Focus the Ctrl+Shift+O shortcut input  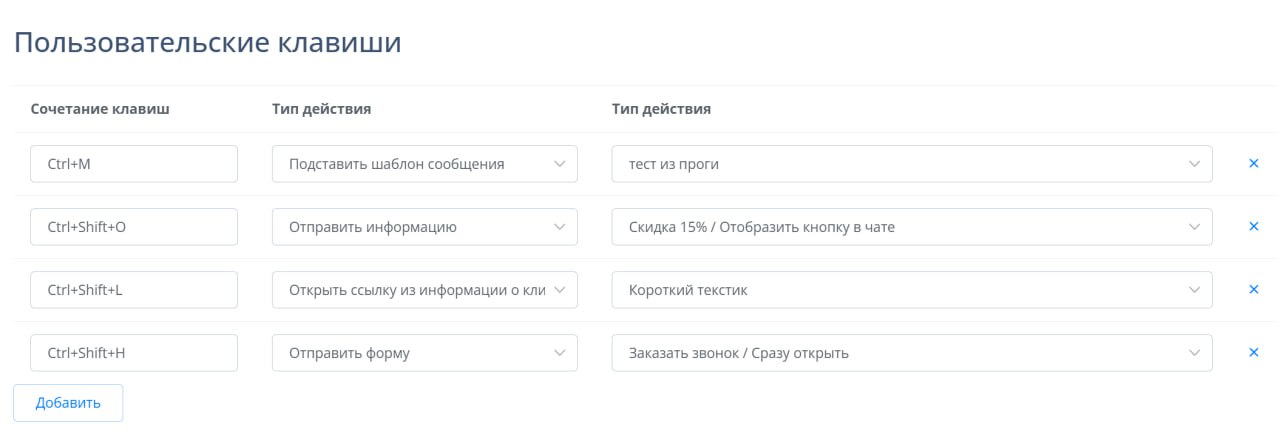[134, 227]
